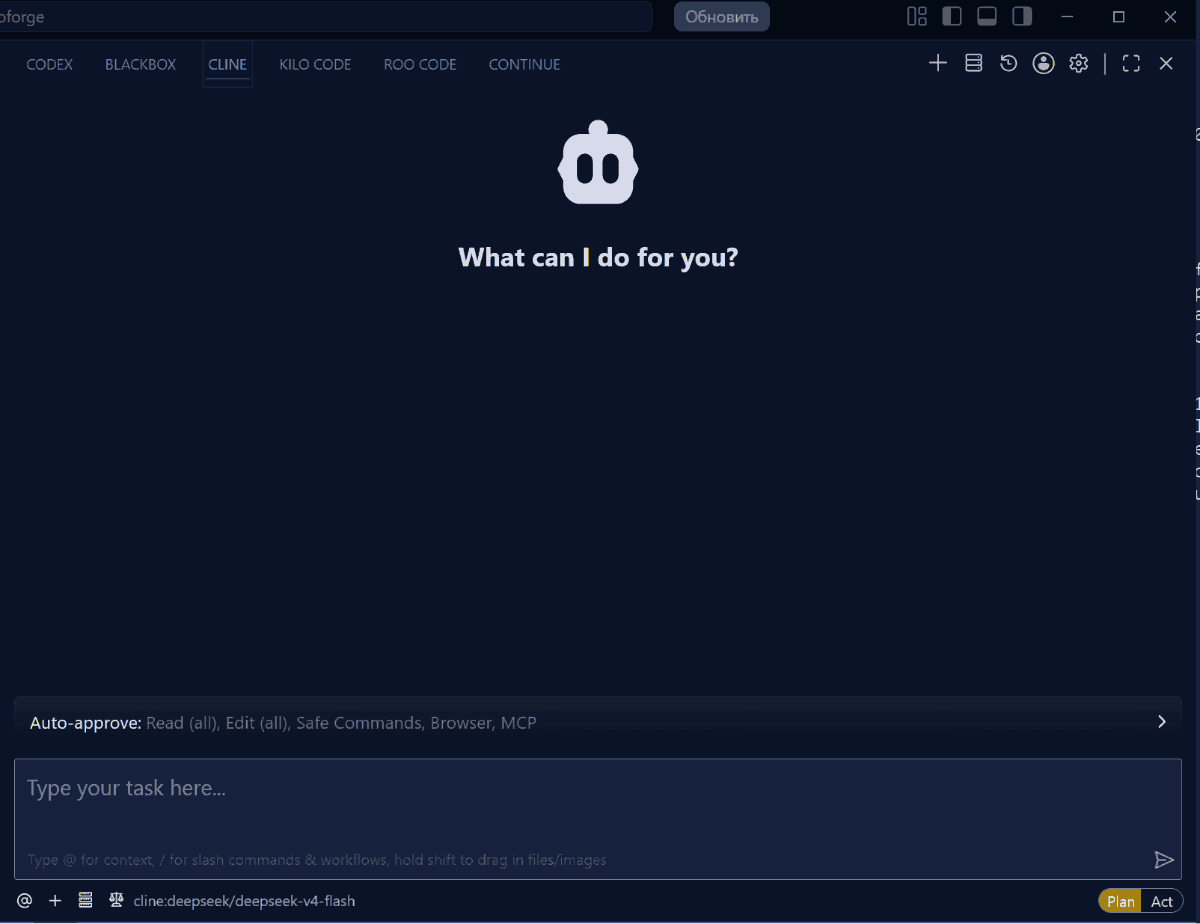Click the title bar search field

coord(325,17)
